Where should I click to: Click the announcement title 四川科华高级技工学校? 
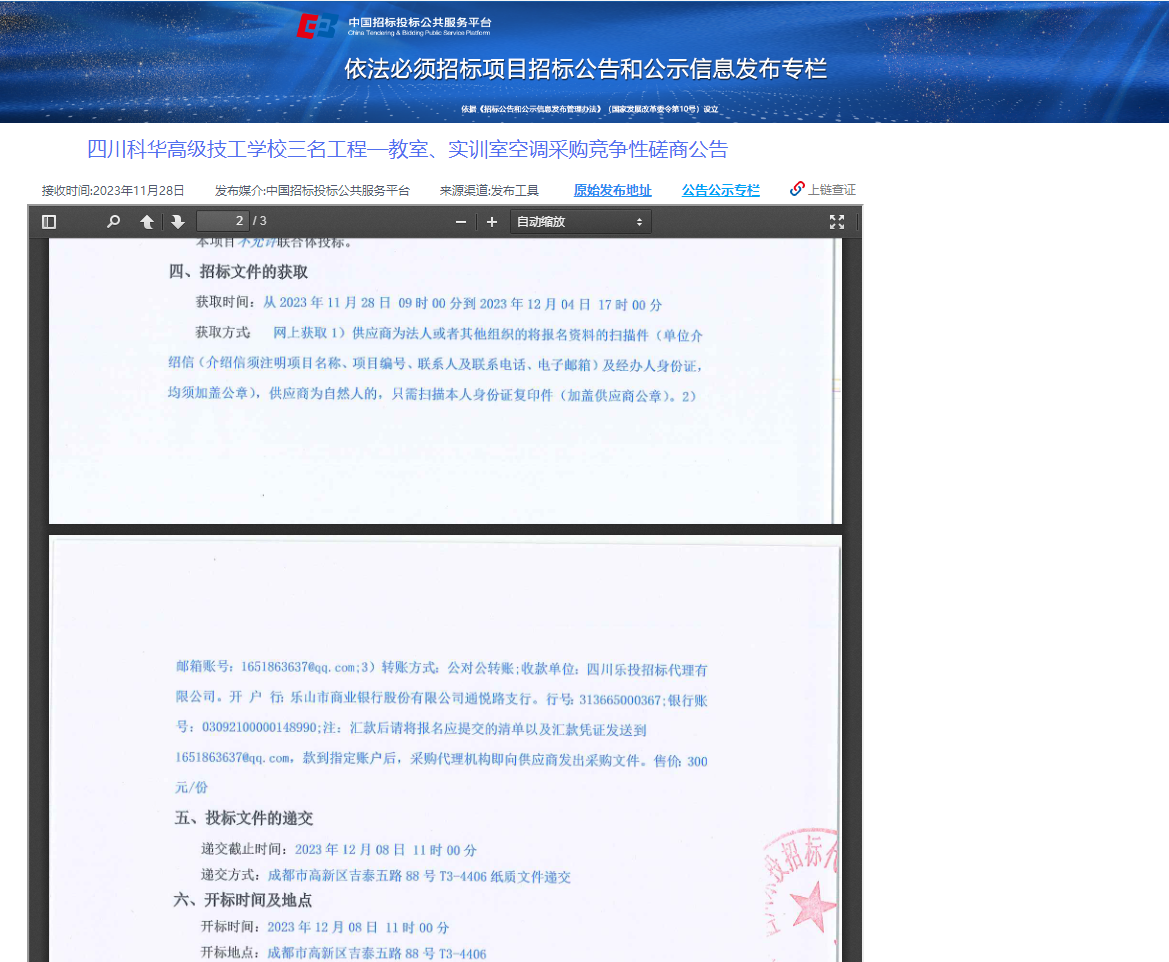click(x=407, y=149)
